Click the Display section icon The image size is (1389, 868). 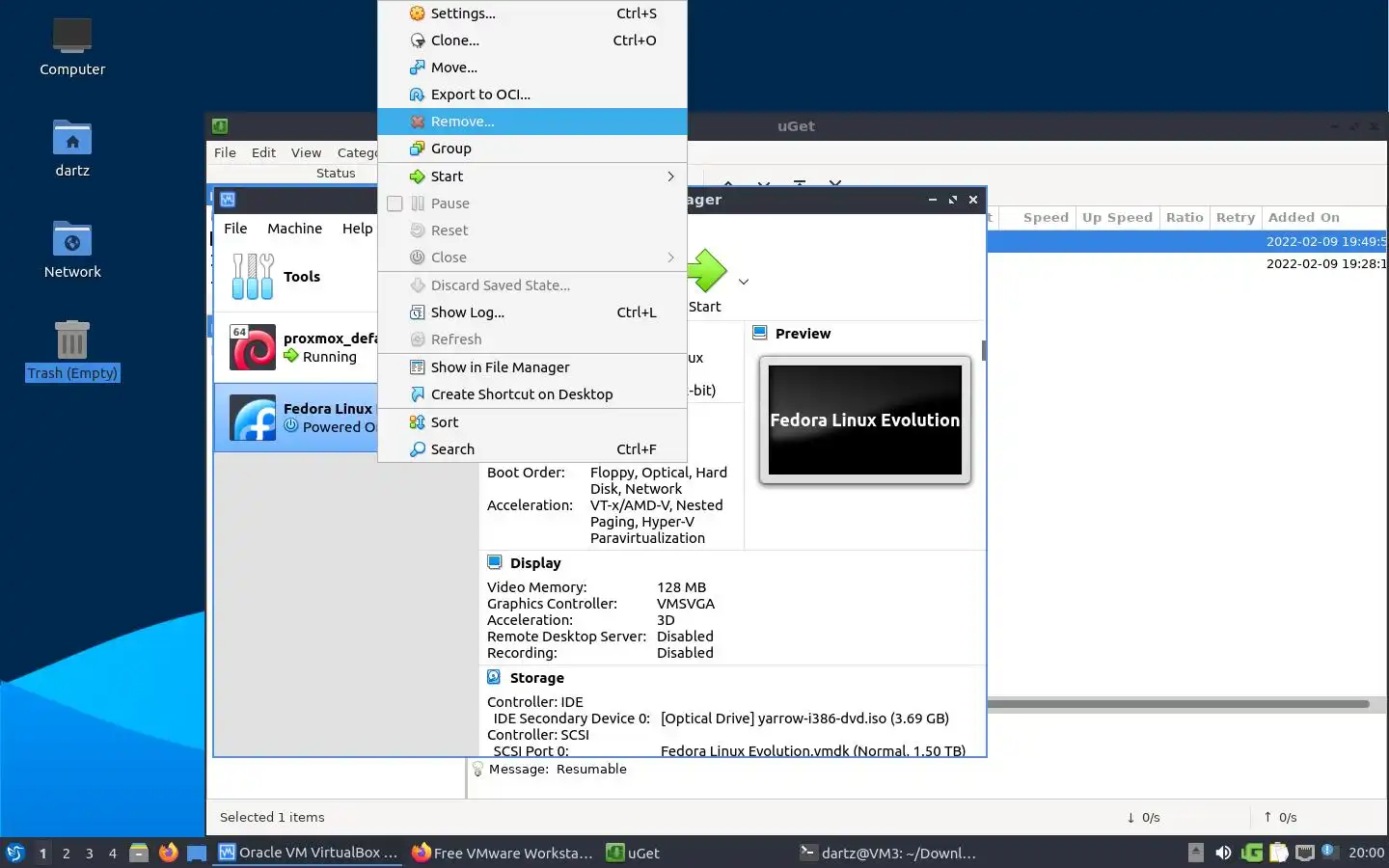pyautogui.click(x=495, y=562)
